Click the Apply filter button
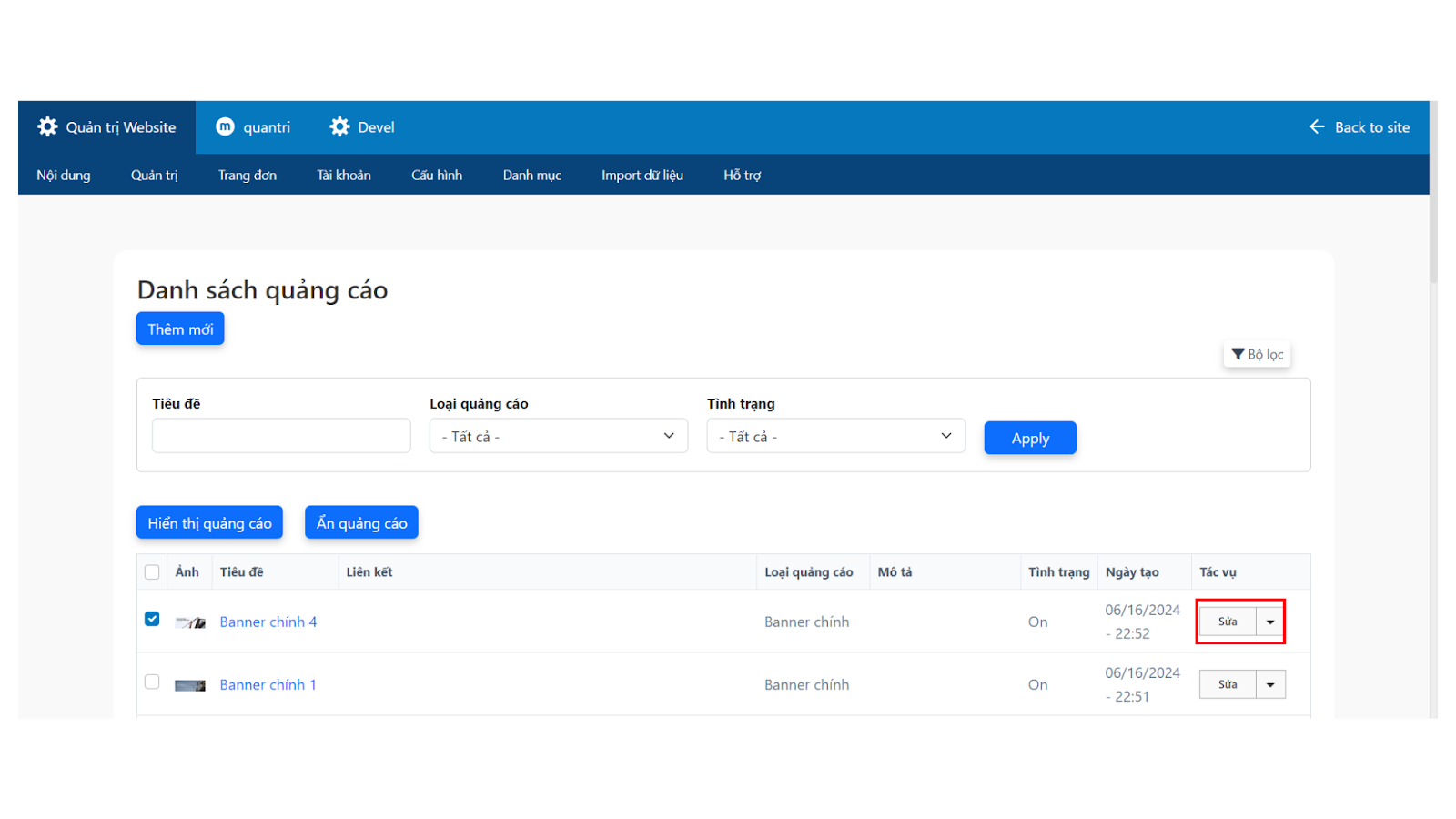The height and width of the screenshot is (819, 1456). click(x=1030, y=438)
